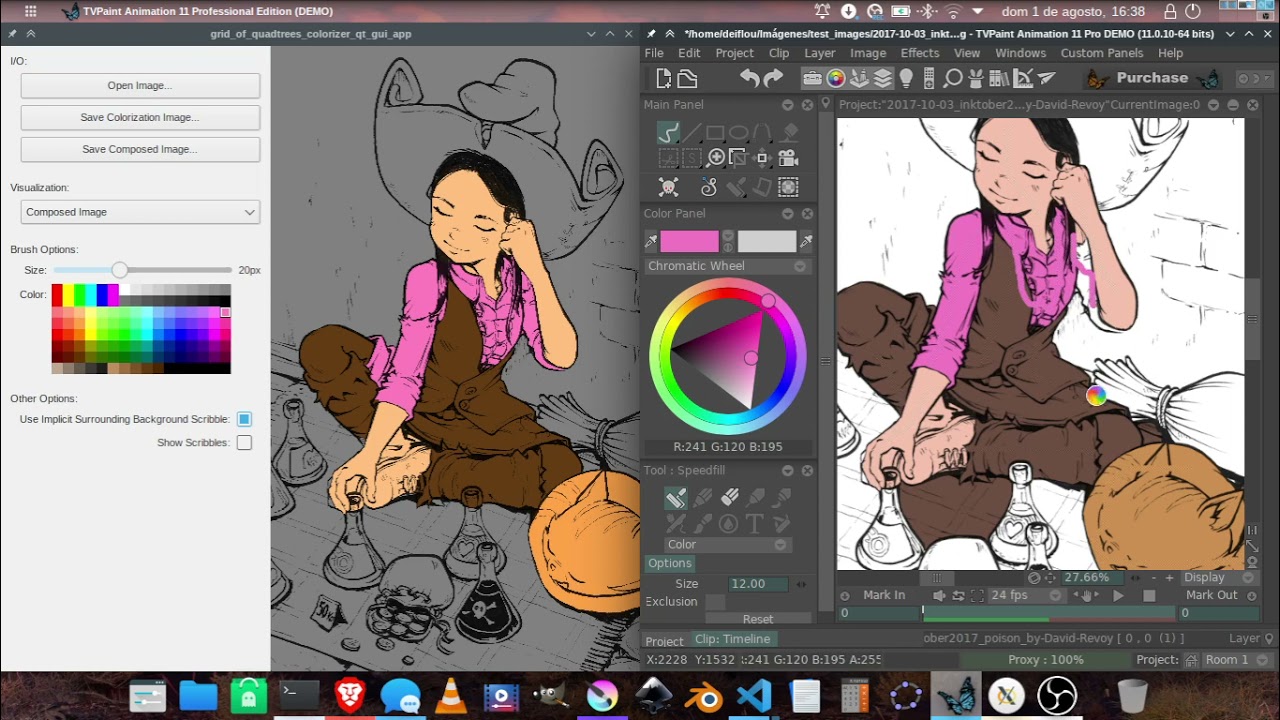Open the Layer menu in TVPaint
The width and height of the screenshot is (1280, 720).
(820, 53)
